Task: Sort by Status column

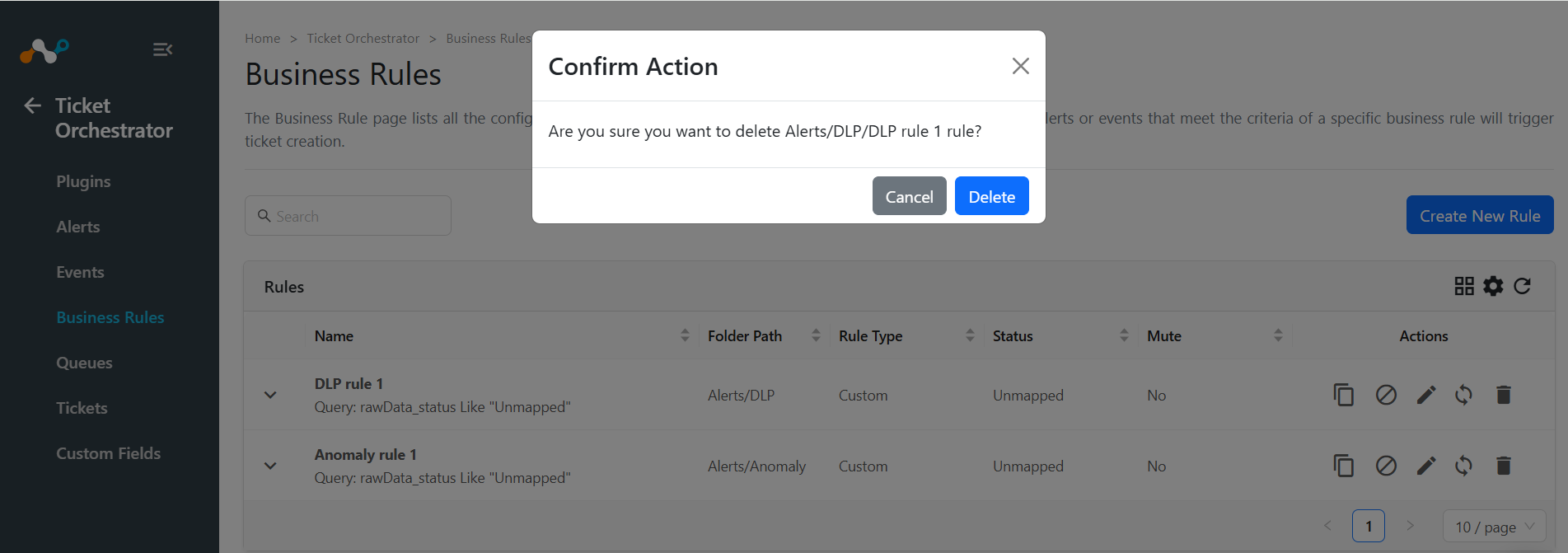Action: [1124, 335]
